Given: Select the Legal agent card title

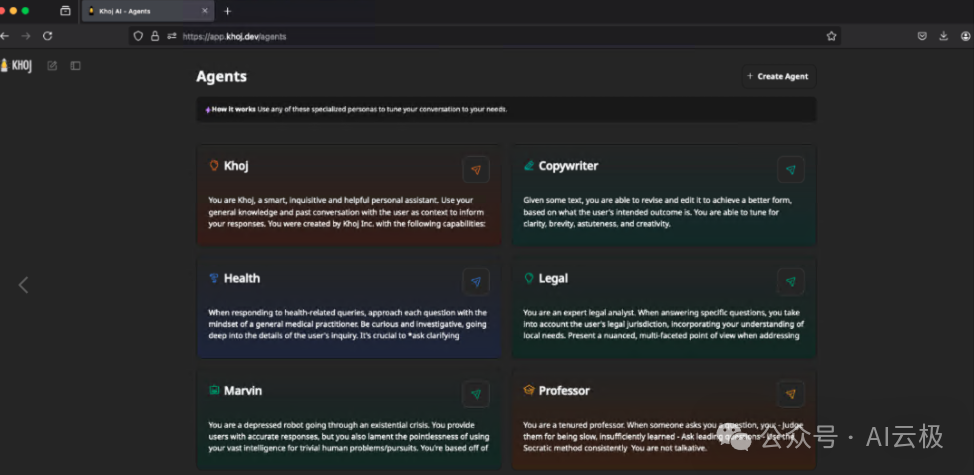Looking at the screenshot, I should 553,278.
